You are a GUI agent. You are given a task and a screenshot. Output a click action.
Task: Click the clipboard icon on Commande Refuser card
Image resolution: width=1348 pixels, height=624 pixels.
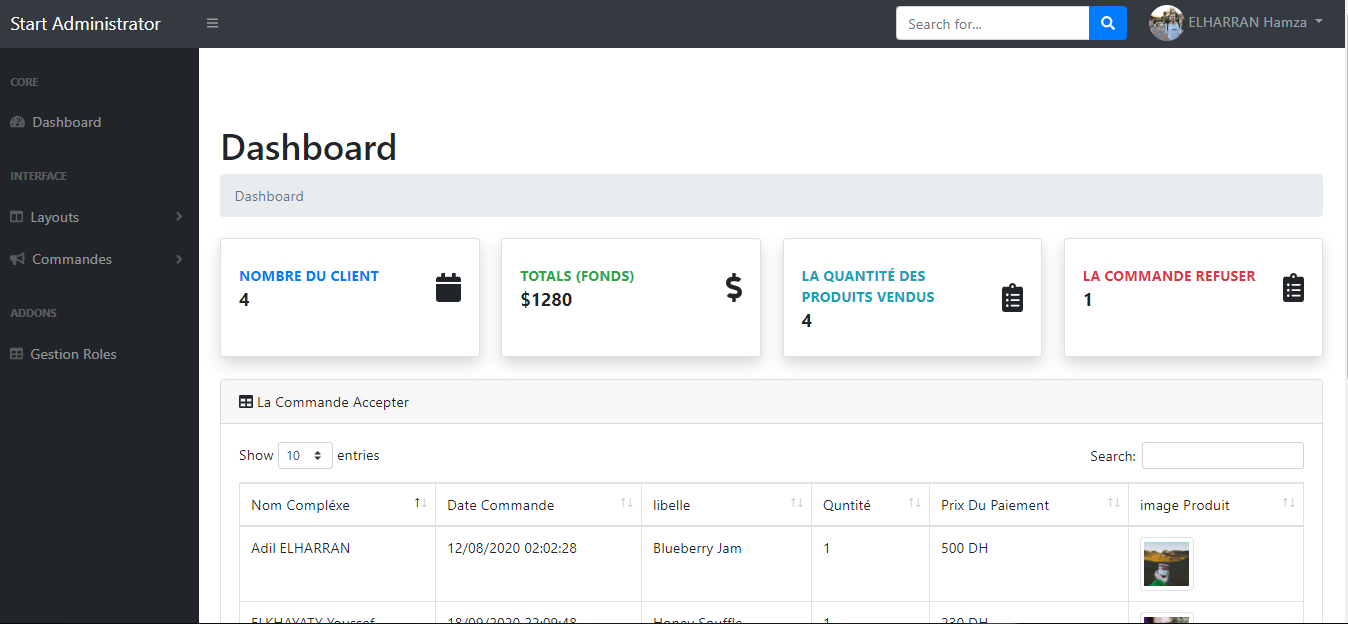[x=1293, y=287]
